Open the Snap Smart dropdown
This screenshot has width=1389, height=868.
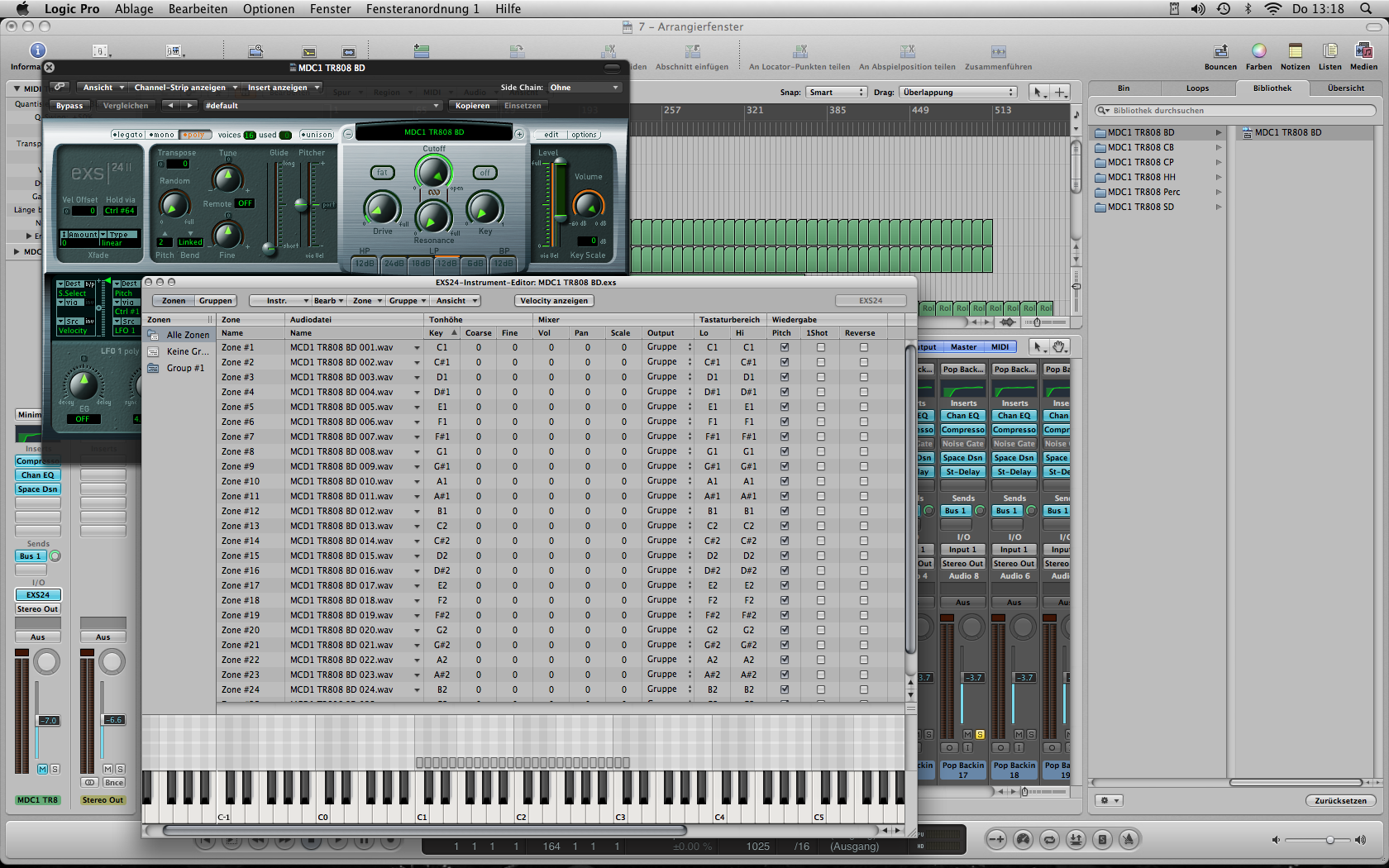click(836, 92)
